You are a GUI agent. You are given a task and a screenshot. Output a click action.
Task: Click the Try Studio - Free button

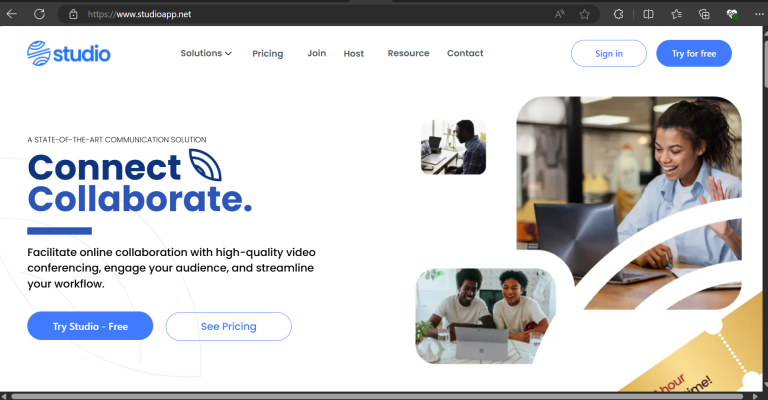90,326
